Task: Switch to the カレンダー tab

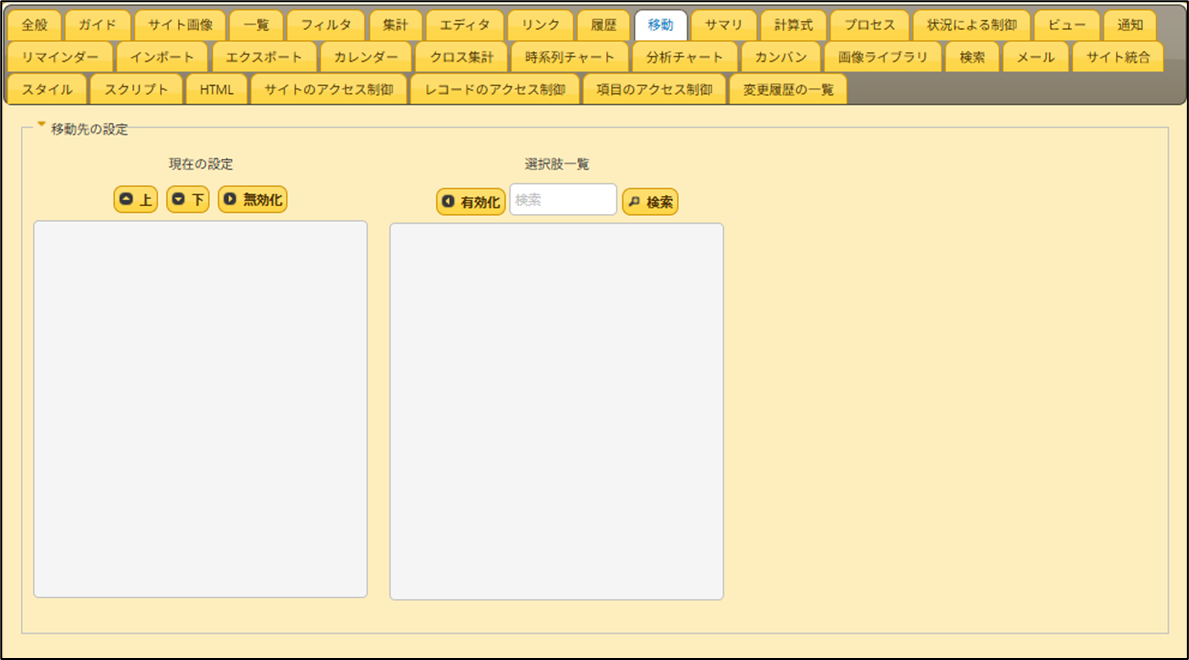Action: 365,57
